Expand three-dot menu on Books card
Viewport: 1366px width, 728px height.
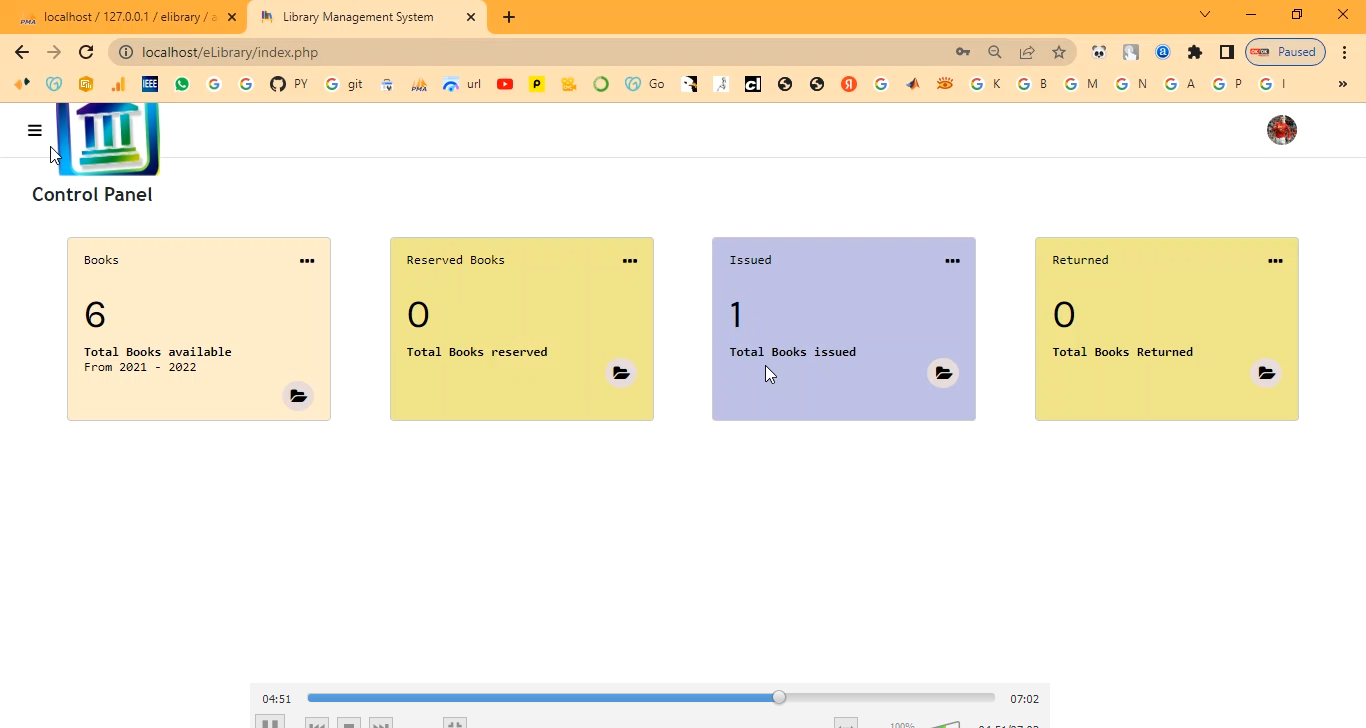point(307,261)
